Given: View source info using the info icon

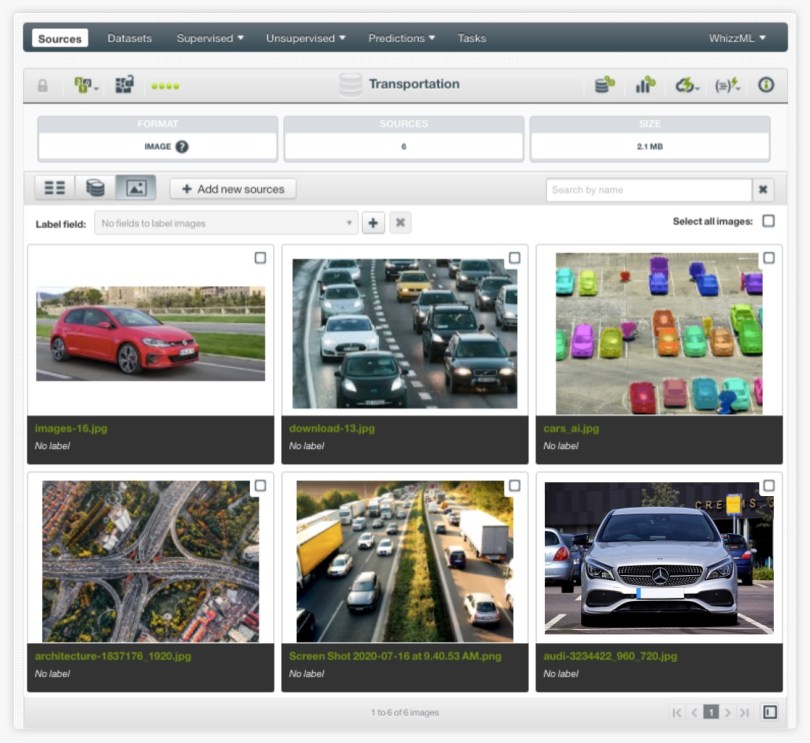Looking at the screenshot, I should [x=768, y=86].
